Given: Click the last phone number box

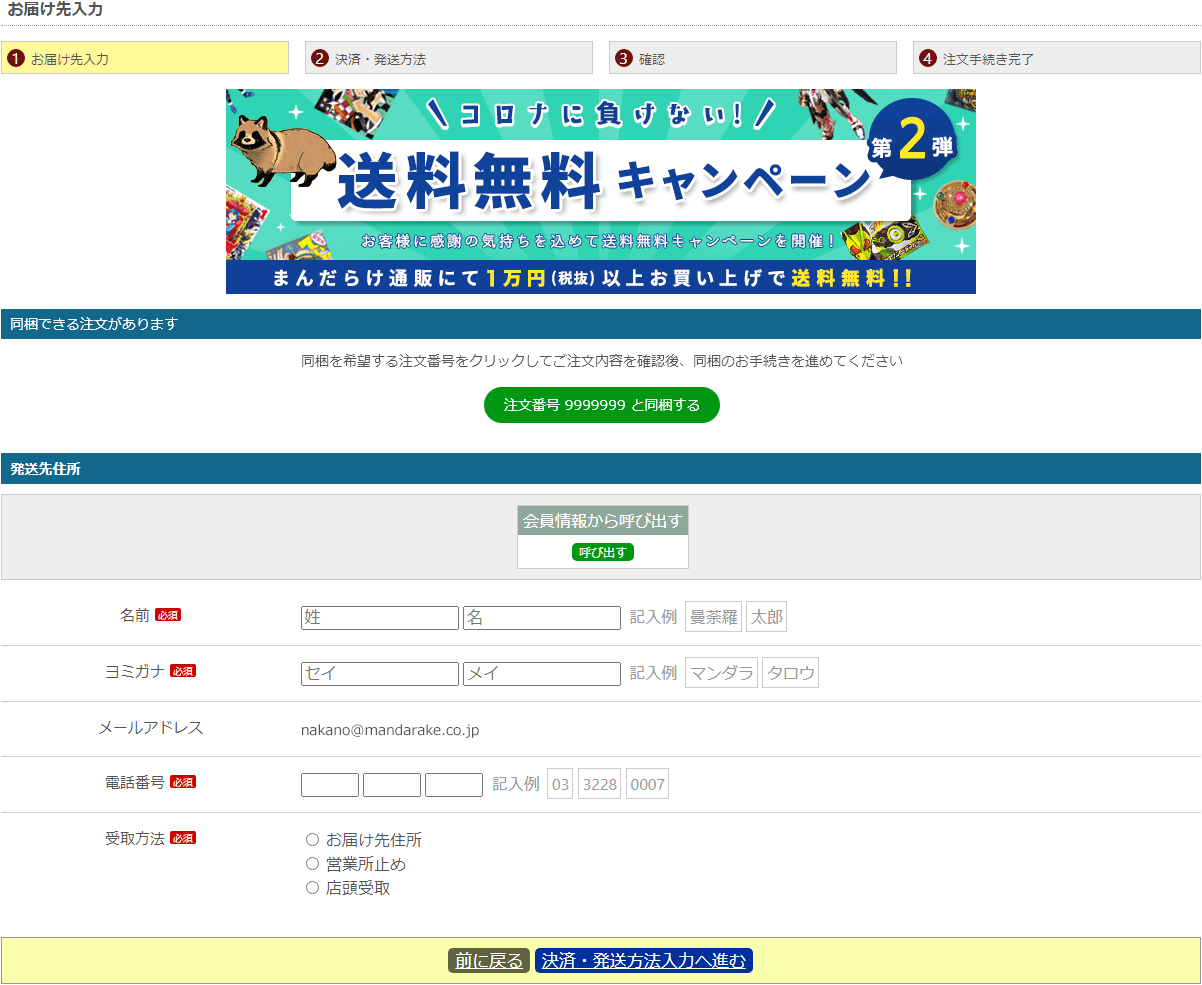Looking at the screenshot, I should [453, 785].
